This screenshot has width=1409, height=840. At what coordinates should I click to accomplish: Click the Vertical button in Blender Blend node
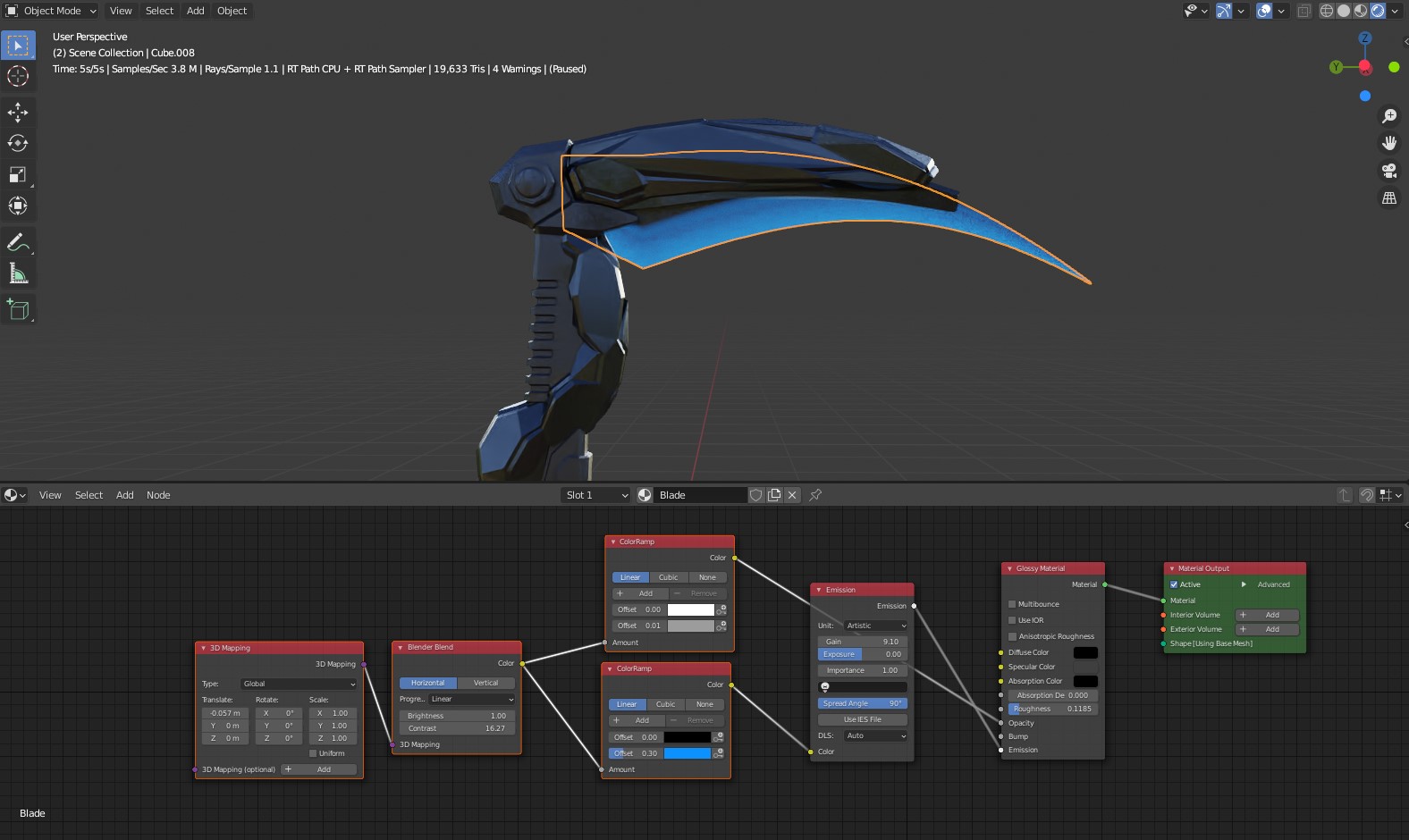(485, 683)
